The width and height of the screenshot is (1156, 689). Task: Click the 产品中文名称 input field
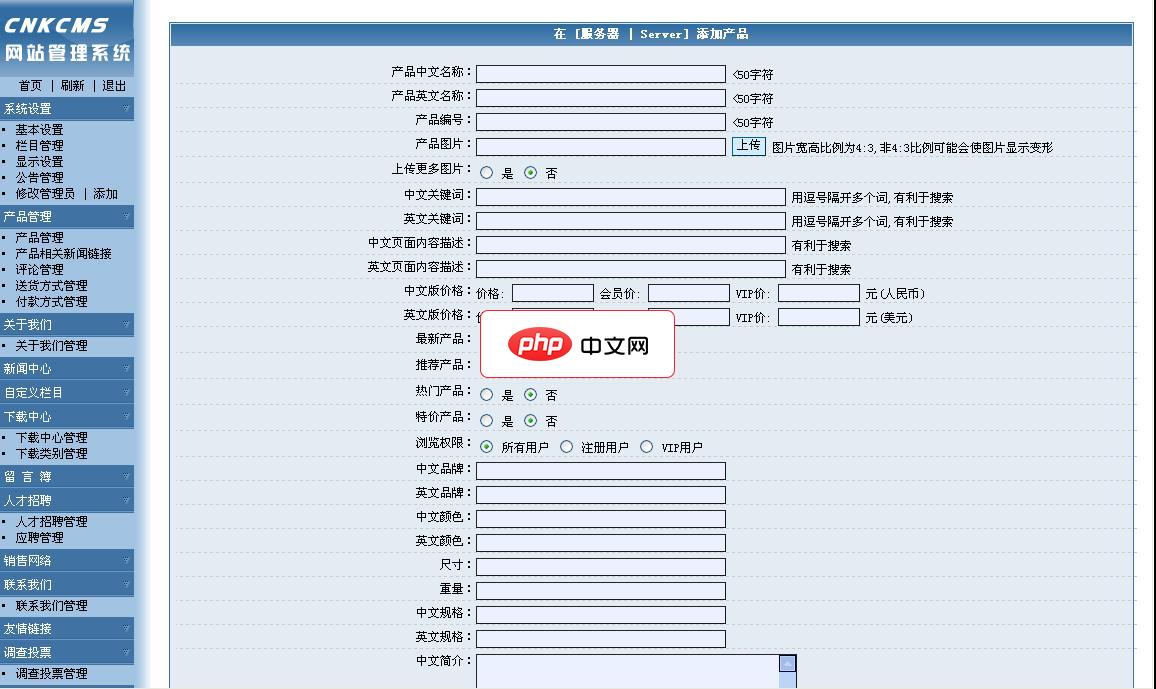pos(600,73)
